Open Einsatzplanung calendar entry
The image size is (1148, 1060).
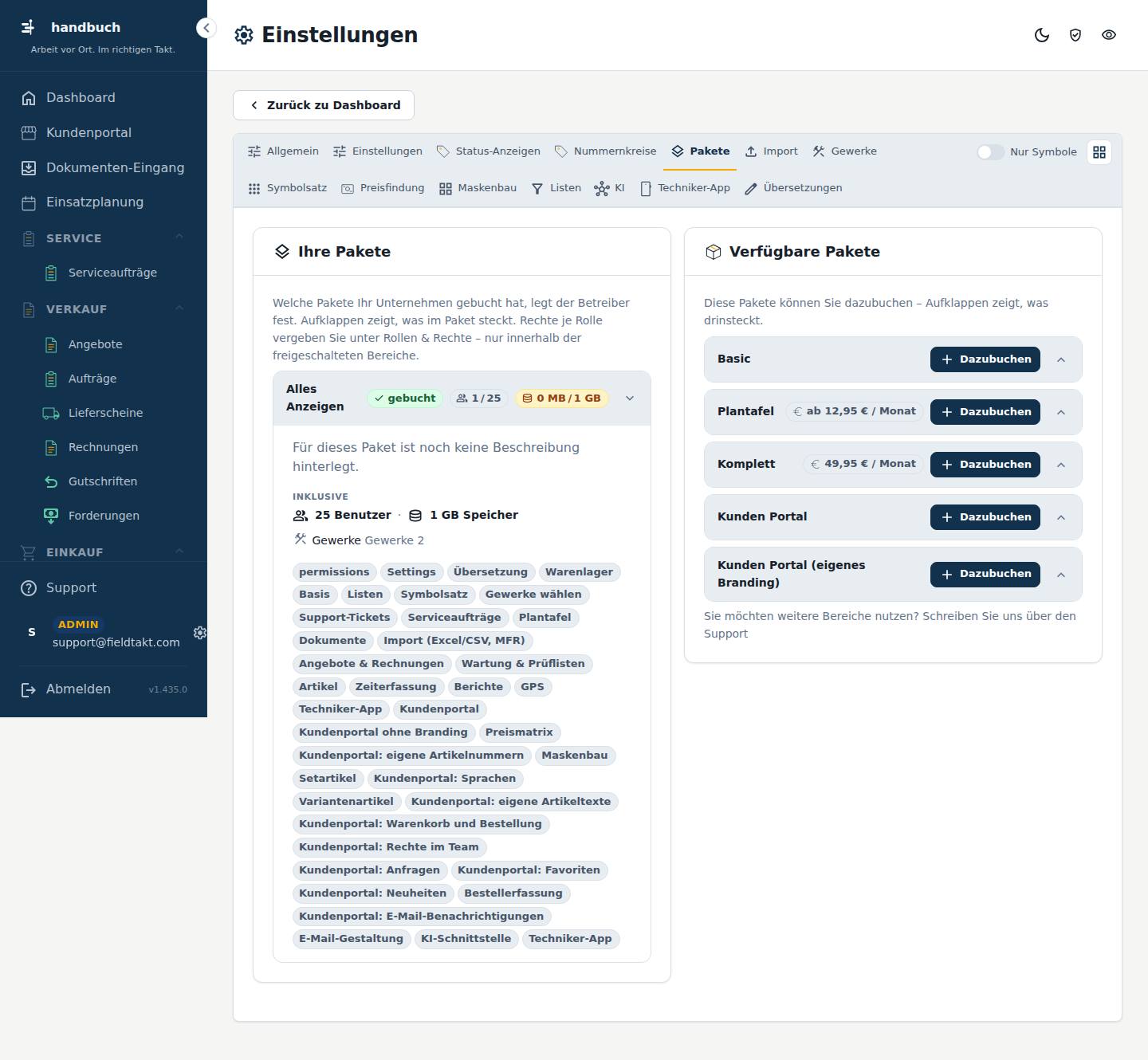104,202
